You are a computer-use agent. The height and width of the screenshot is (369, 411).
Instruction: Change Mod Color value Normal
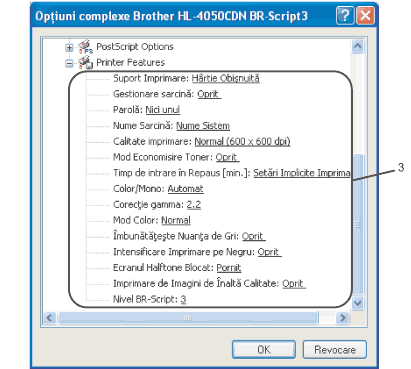point(176,220)
